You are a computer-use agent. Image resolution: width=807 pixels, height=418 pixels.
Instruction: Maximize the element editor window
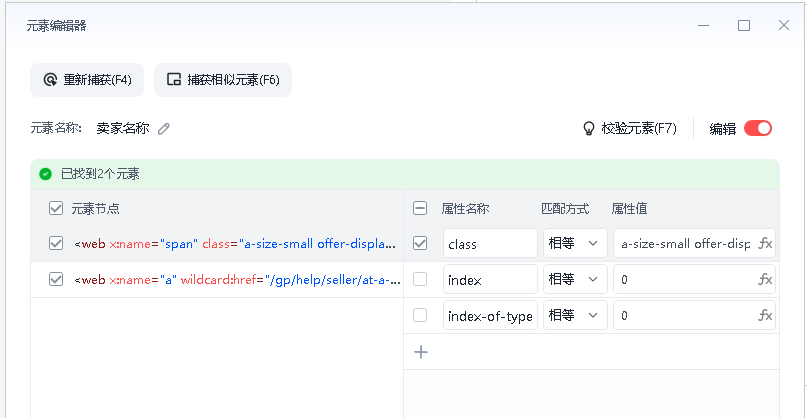(744, 26)
